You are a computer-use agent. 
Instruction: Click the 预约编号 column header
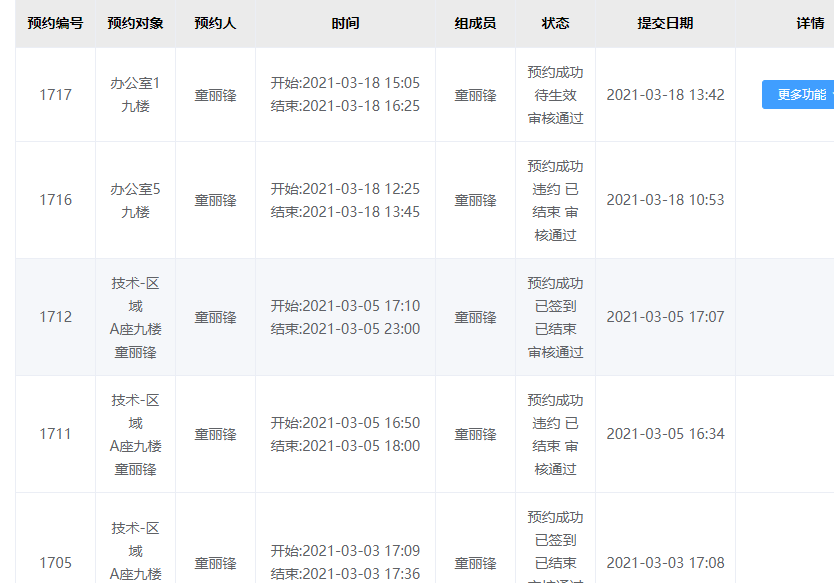[55, 23]
